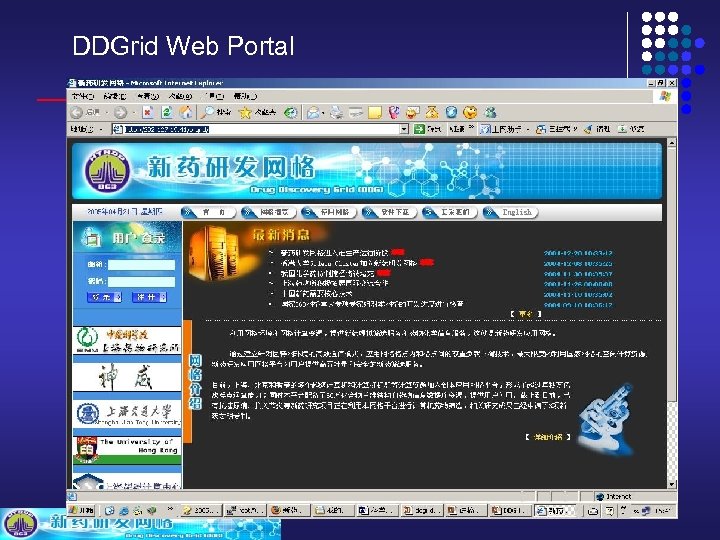
Task: Open the Tools menu in menu bar
Action: (x=214, y=96)
